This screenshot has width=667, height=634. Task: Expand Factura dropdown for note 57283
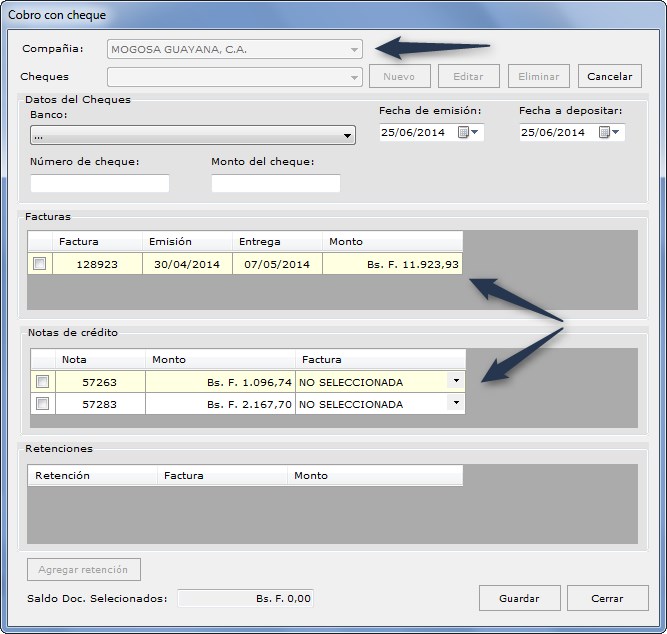pos(456,403)
